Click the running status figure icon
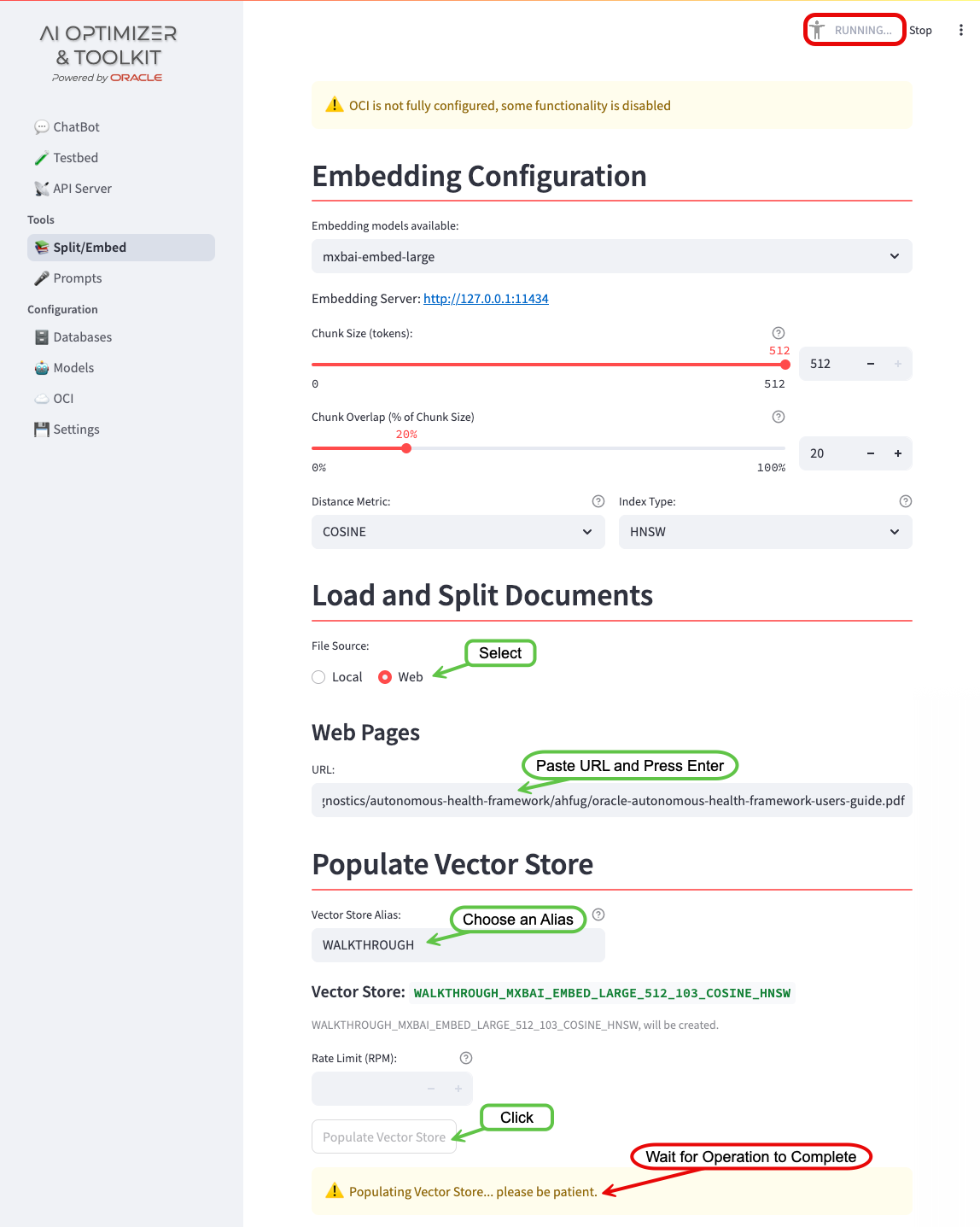The image size is (980, 1227). click(x=818, y=30)
